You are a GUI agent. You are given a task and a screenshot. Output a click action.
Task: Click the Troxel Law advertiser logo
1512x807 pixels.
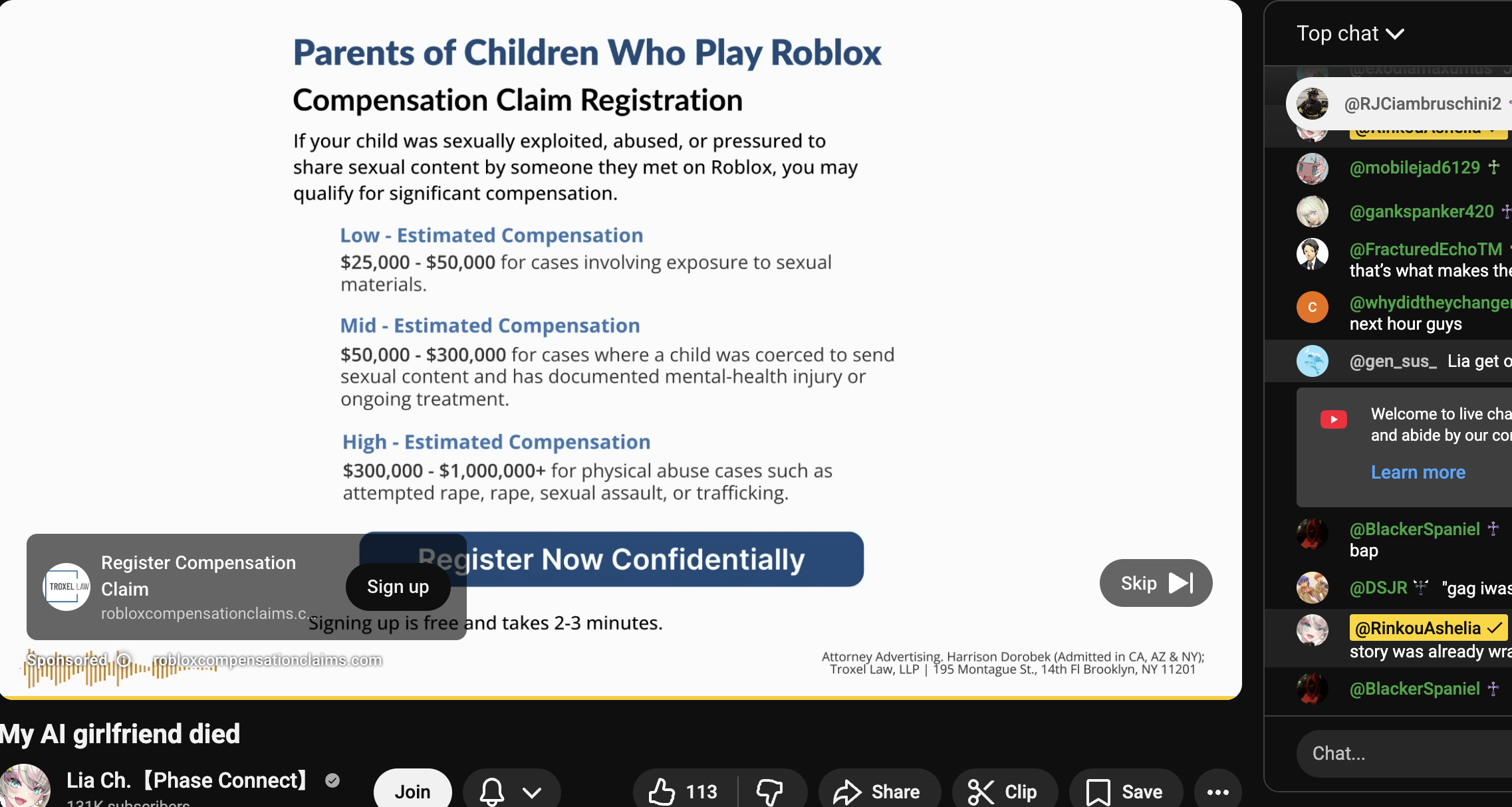tap(66, 586)
